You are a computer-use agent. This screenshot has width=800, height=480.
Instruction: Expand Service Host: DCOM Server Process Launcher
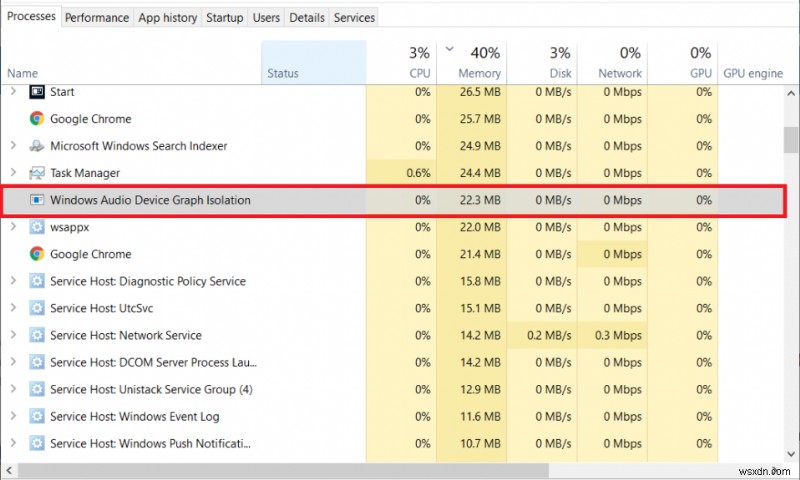pyautogui.click(x=13, y=362)
